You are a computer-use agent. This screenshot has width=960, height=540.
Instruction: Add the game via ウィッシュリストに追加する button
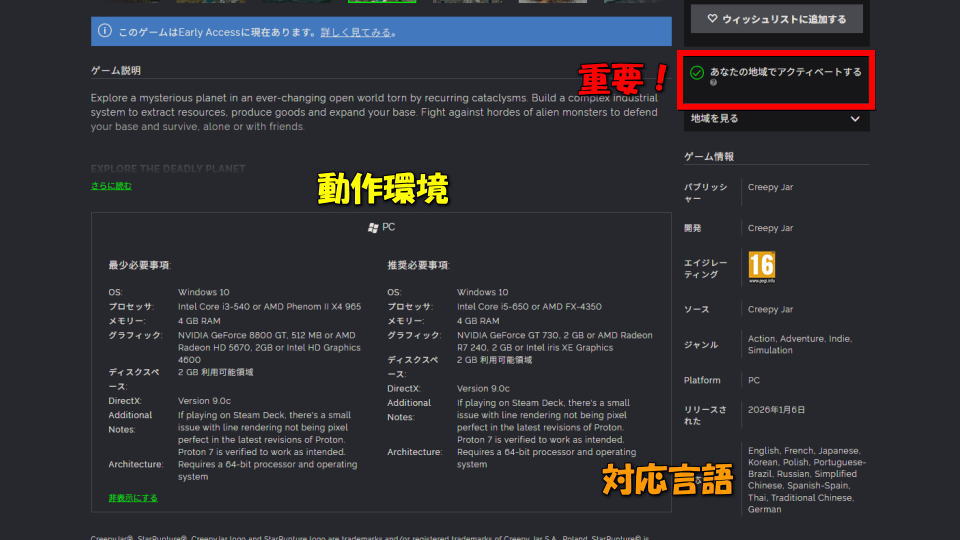point(776,18)
